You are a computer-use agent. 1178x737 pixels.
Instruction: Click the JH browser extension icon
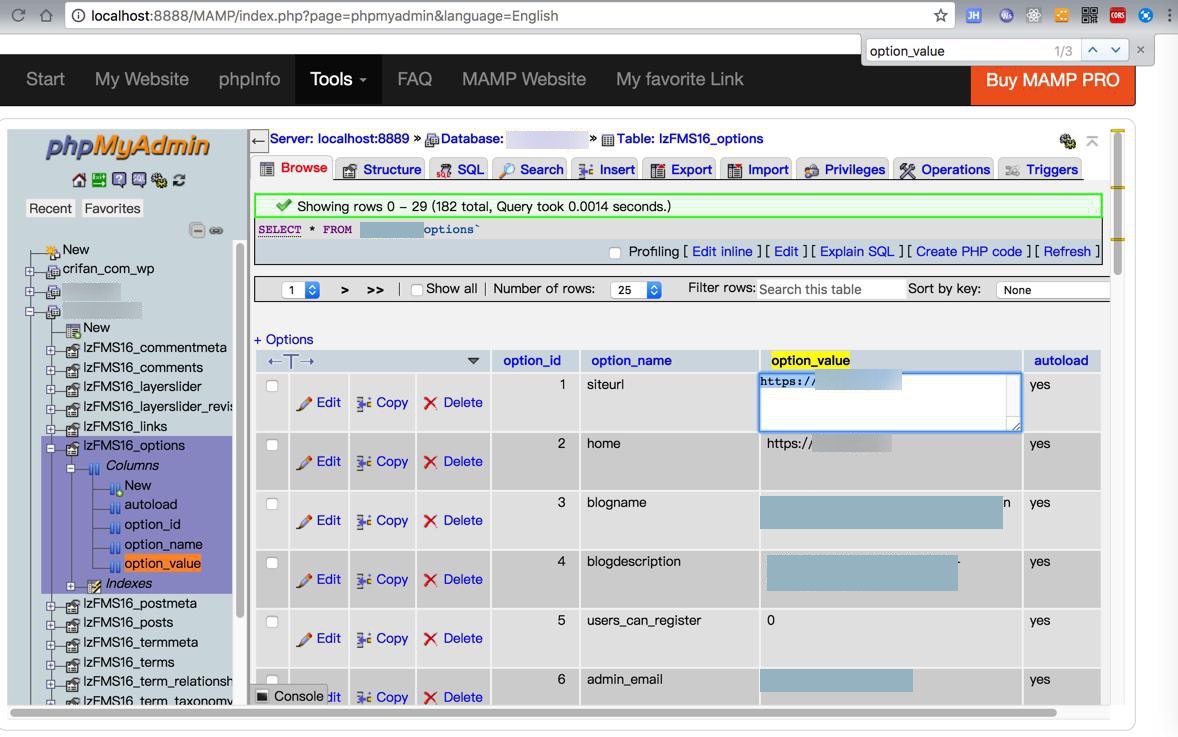pyautogui.click(x=974, y=15)
